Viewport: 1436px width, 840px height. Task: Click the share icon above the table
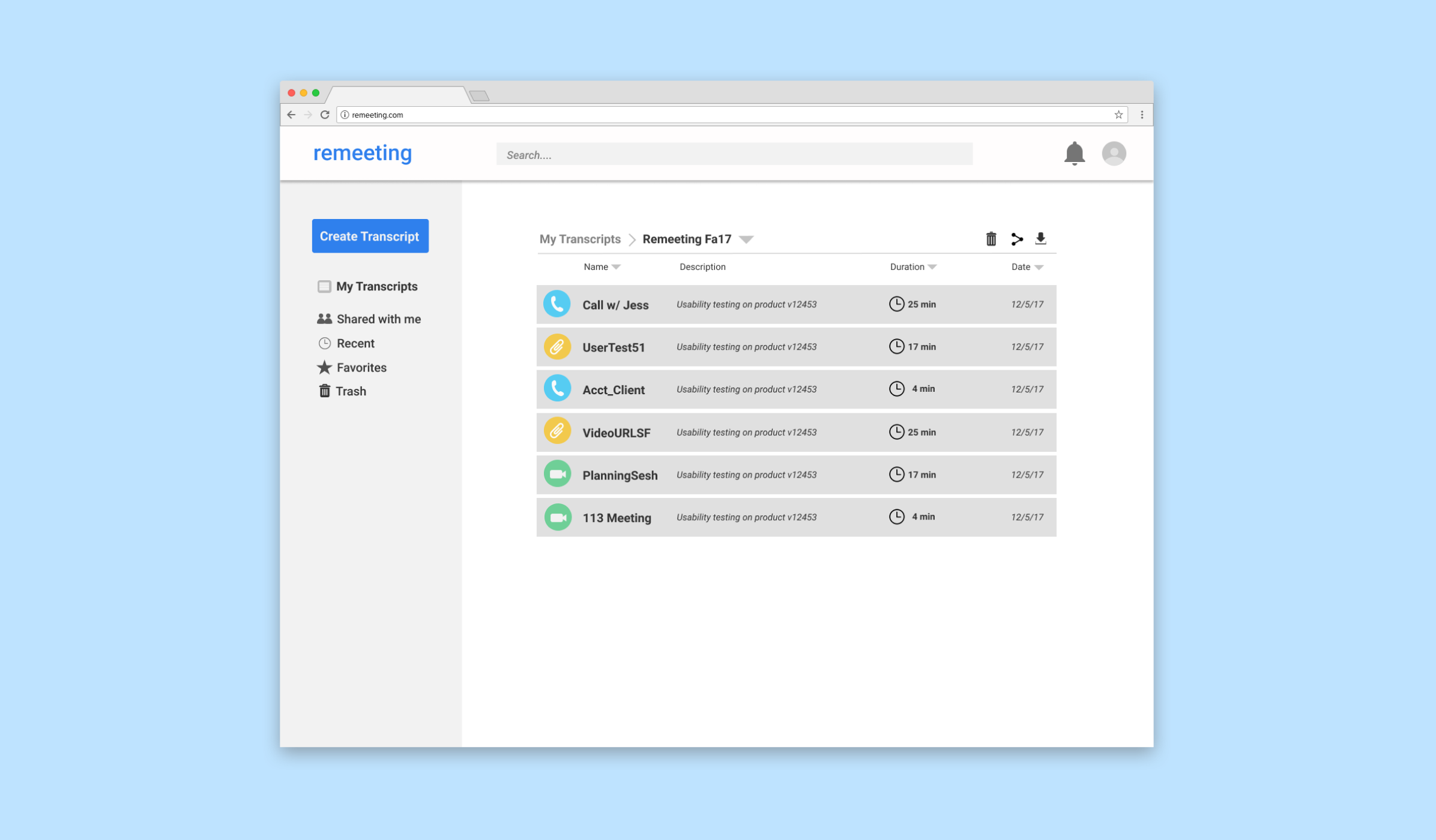(1016, 239)
